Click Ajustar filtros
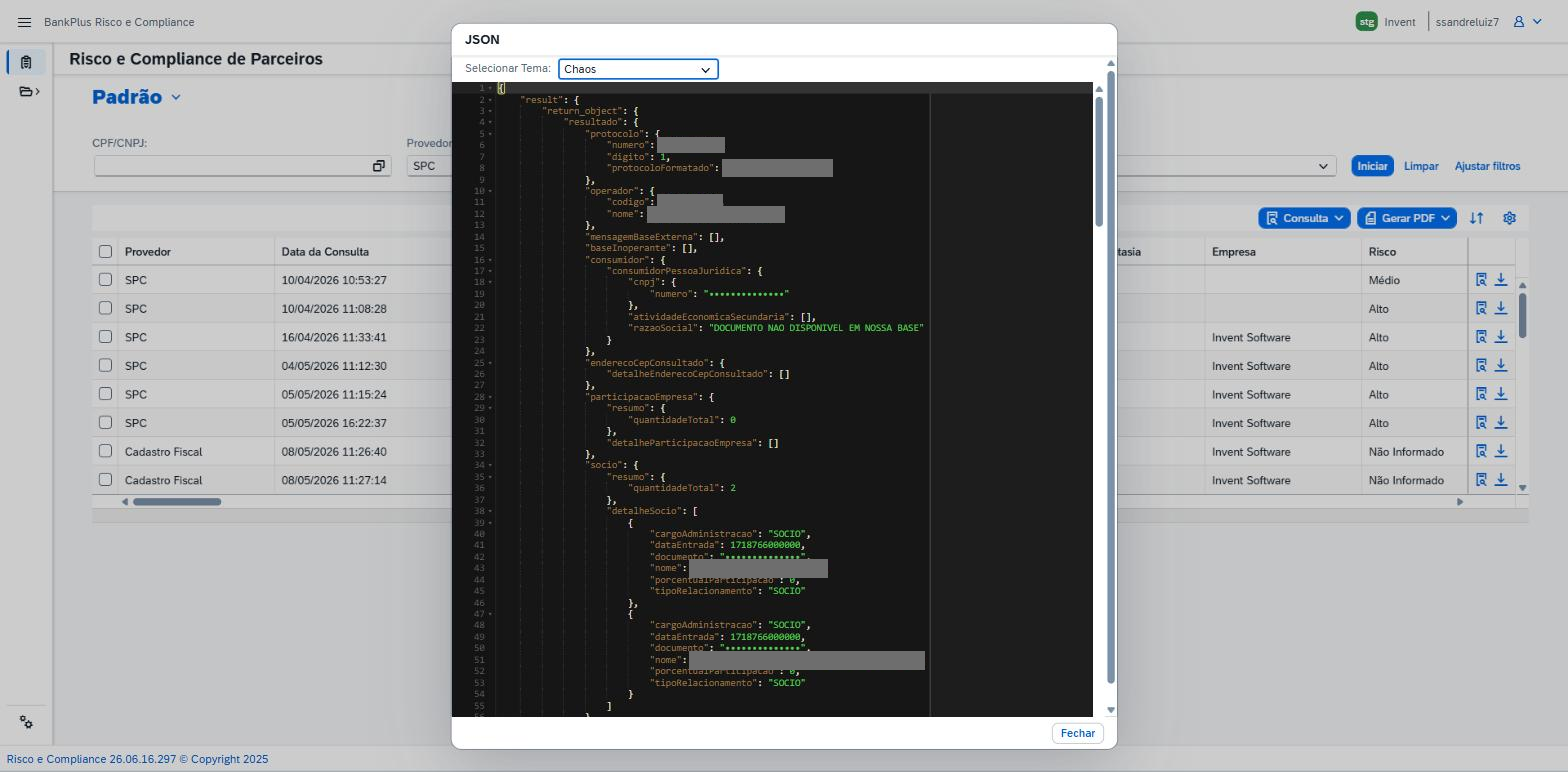 [x=1487, y=166]
